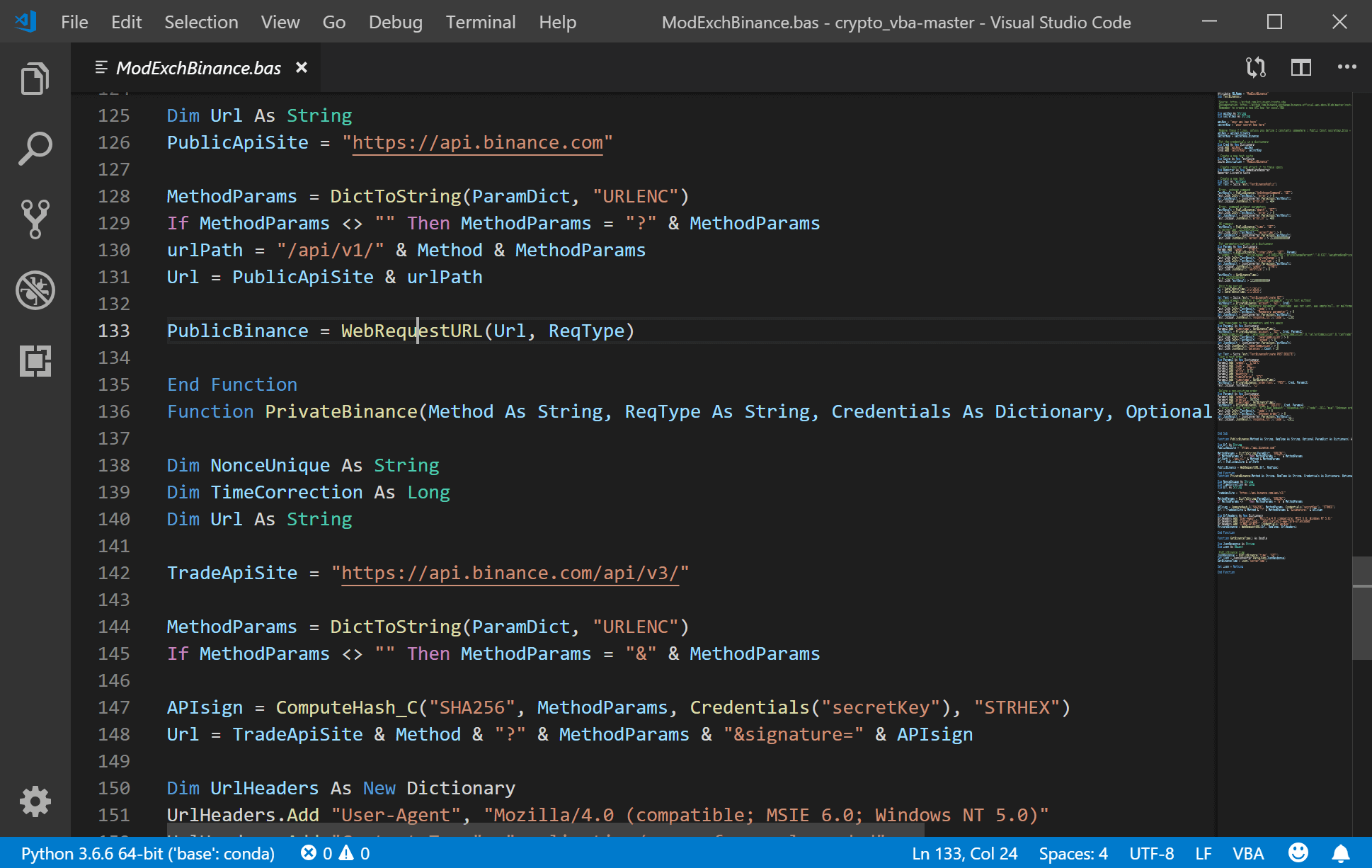
Task: Click the Binance API URL link on line 142
Action: 510,572
